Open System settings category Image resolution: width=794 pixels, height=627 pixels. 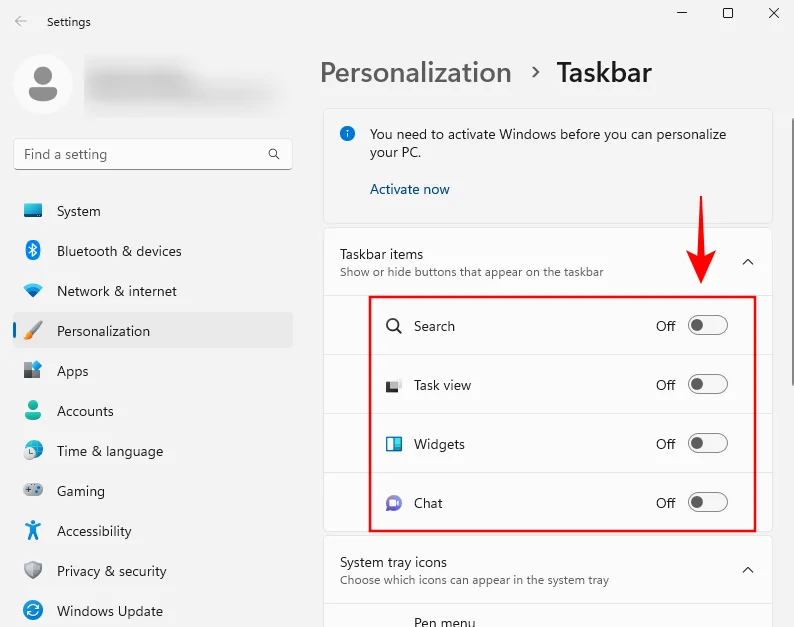tap(153, 211)
